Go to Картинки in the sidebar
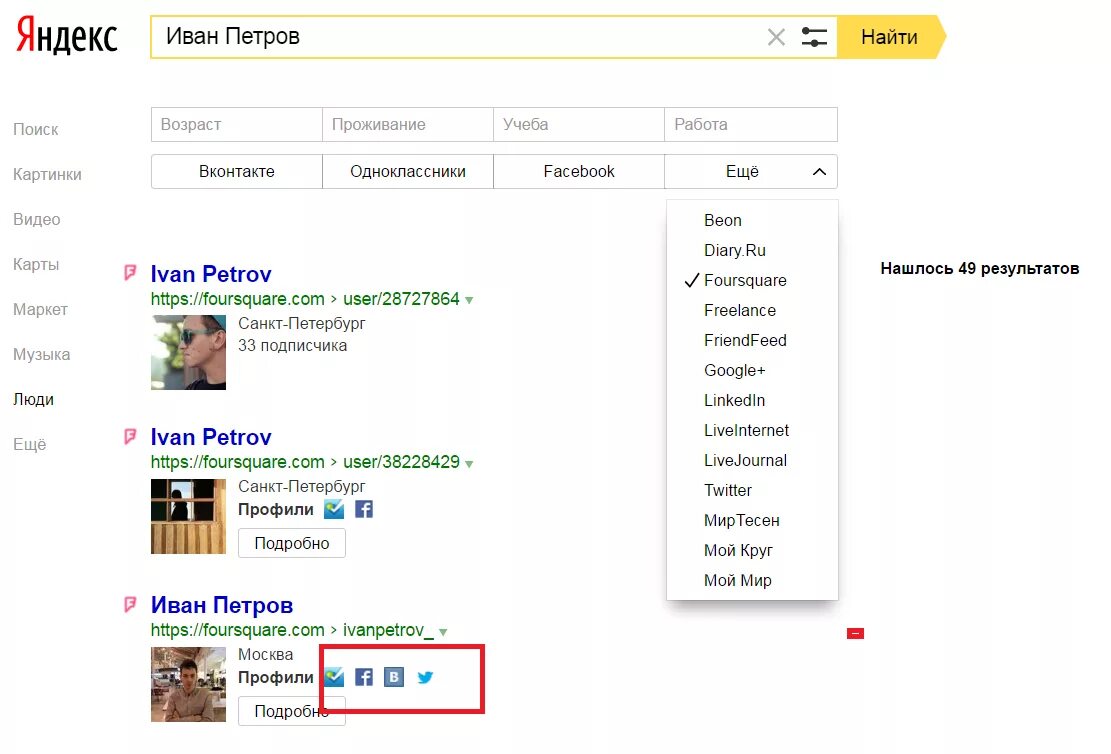Image resolution: width=1111 pixels, height=754 pixels. (47, 174)
